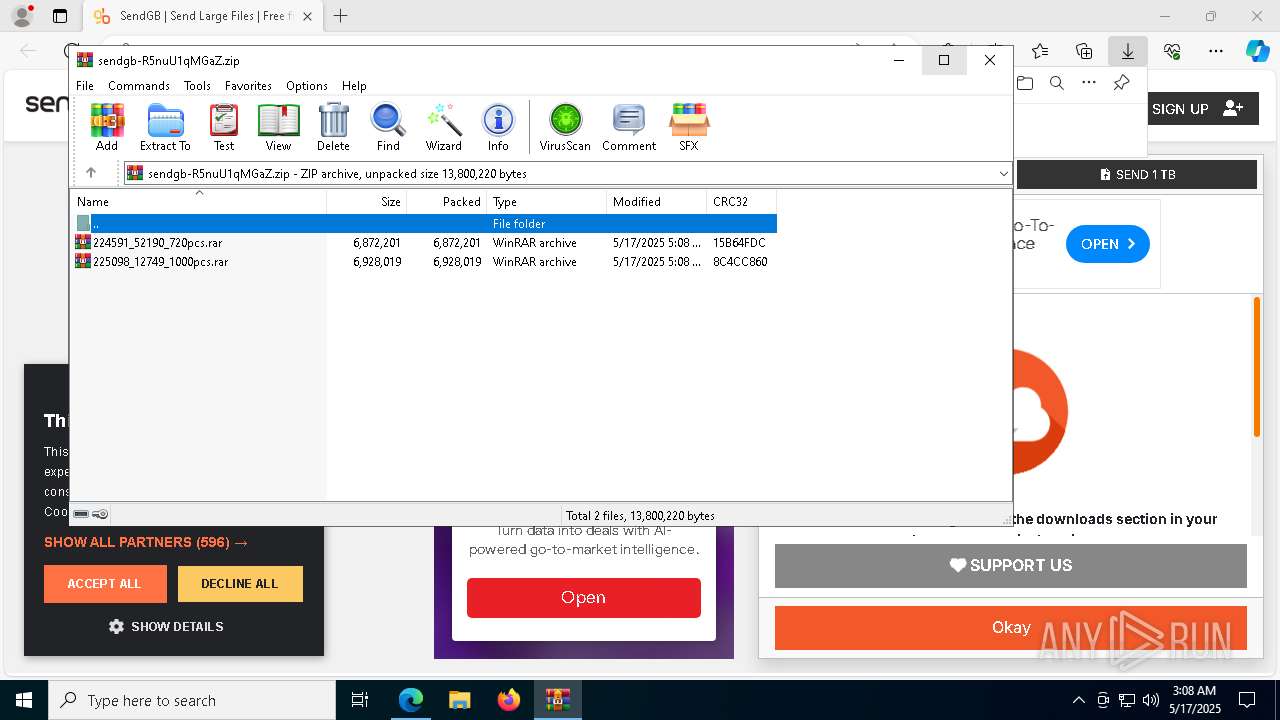Click SEND 1 TB button
The width and height of the screenshot is (1280, 720).
tap(1137, 174)
